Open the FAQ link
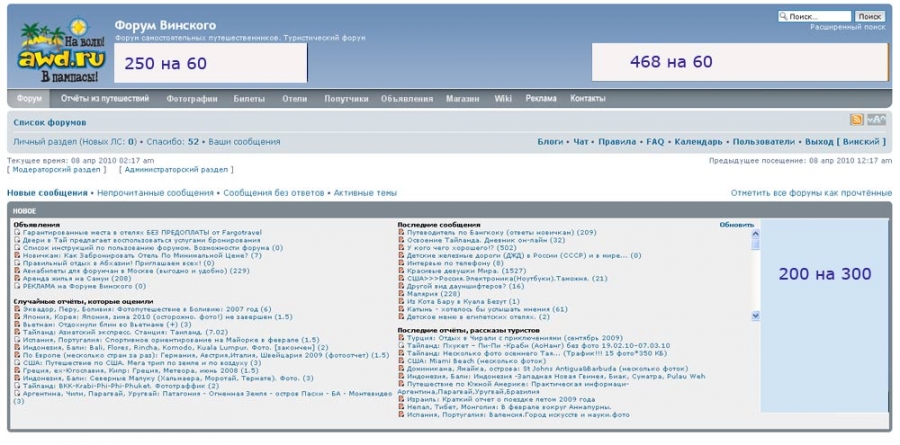The image size is (900, 445). 655,141
